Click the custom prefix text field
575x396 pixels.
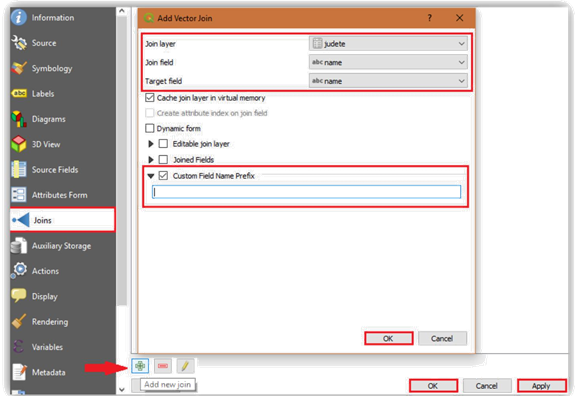tap(307, 192)
